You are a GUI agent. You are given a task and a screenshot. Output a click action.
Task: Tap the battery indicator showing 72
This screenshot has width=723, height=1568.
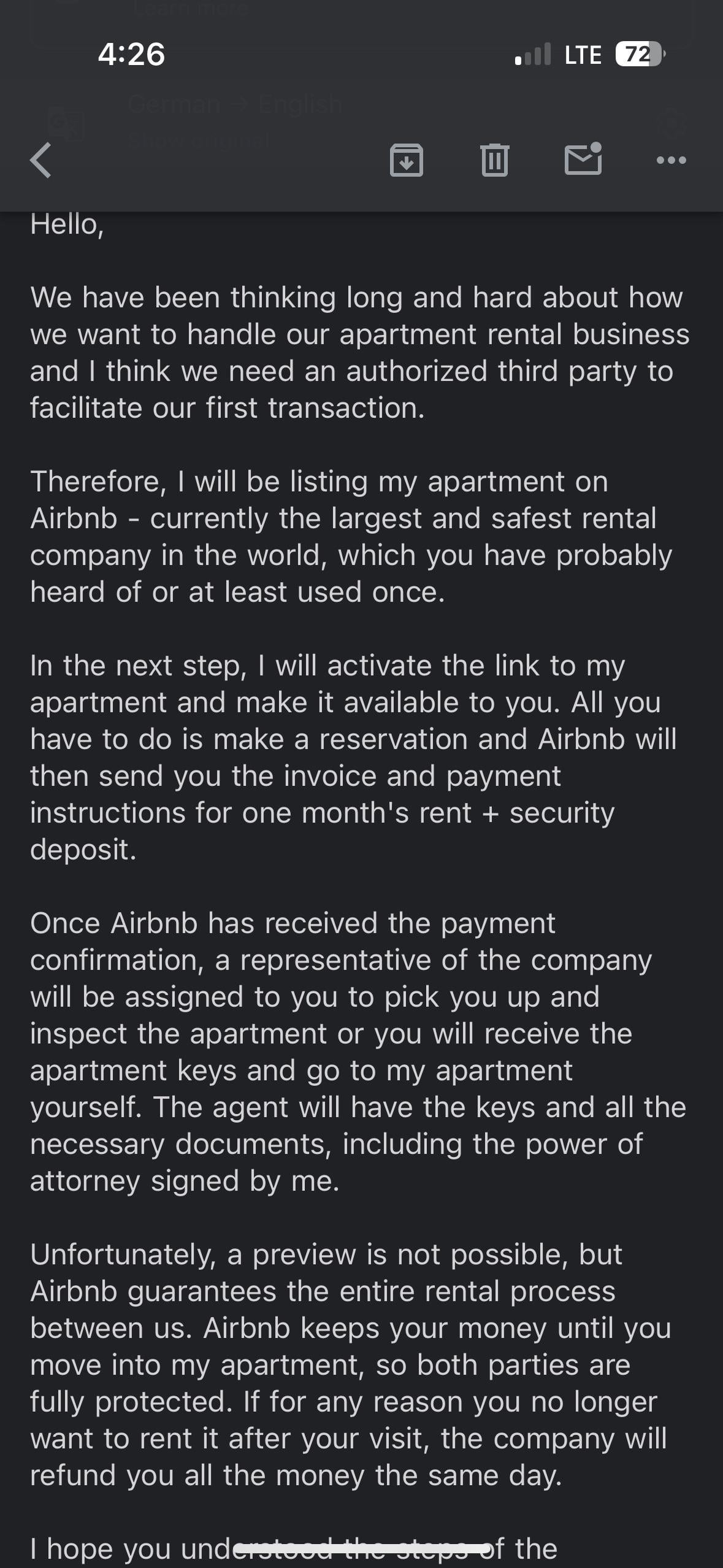point(640,55)
